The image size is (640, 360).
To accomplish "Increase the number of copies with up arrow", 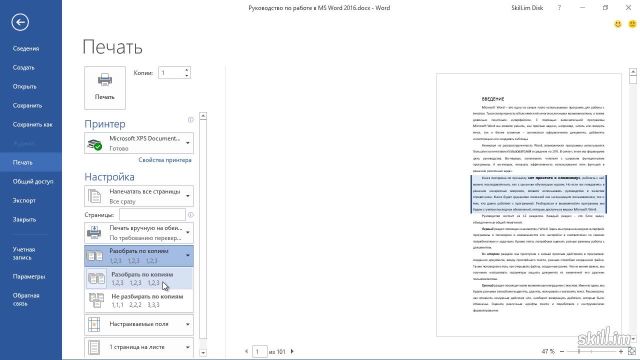I will click(187, 70).
